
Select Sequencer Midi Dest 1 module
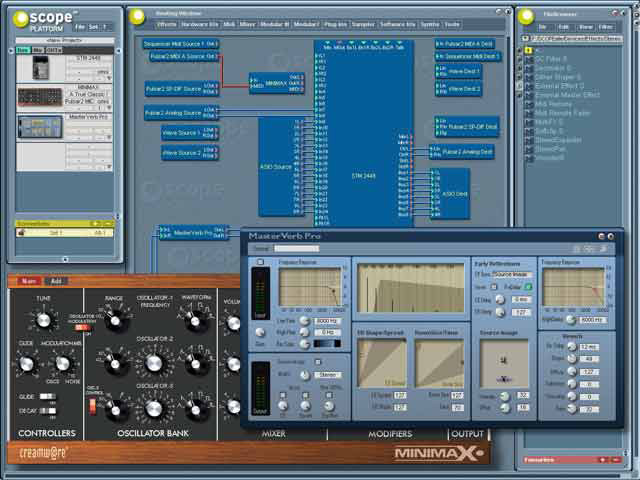coord(468,56)
